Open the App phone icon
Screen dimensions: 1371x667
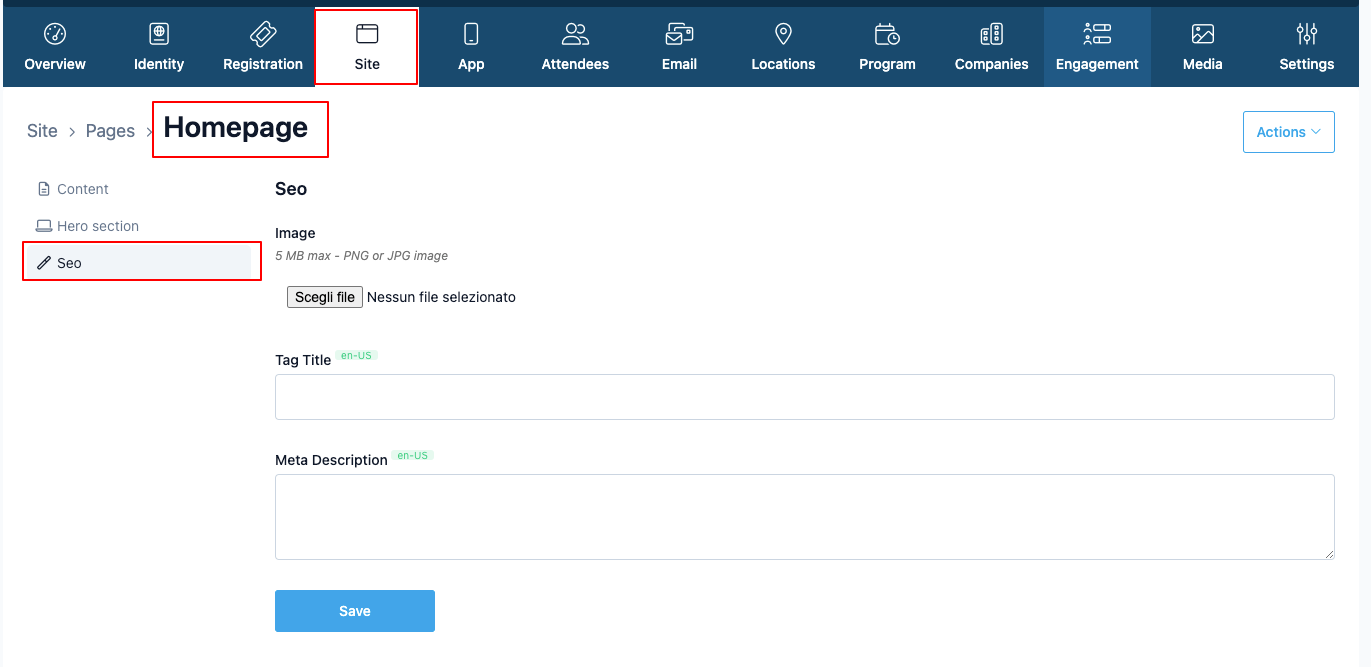[471, 34]
